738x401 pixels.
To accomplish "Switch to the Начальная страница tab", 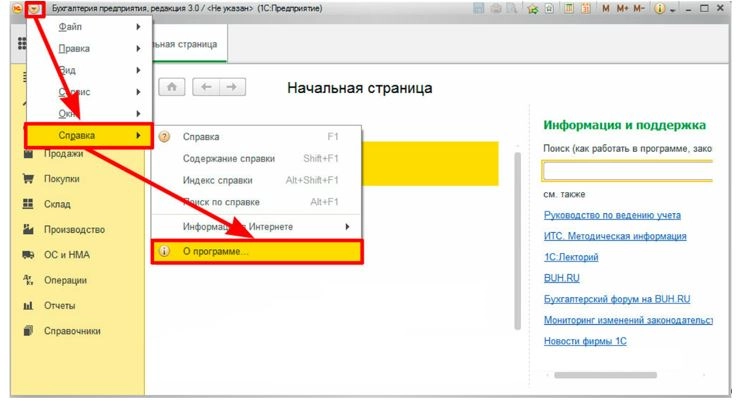I will coord(189,44).
